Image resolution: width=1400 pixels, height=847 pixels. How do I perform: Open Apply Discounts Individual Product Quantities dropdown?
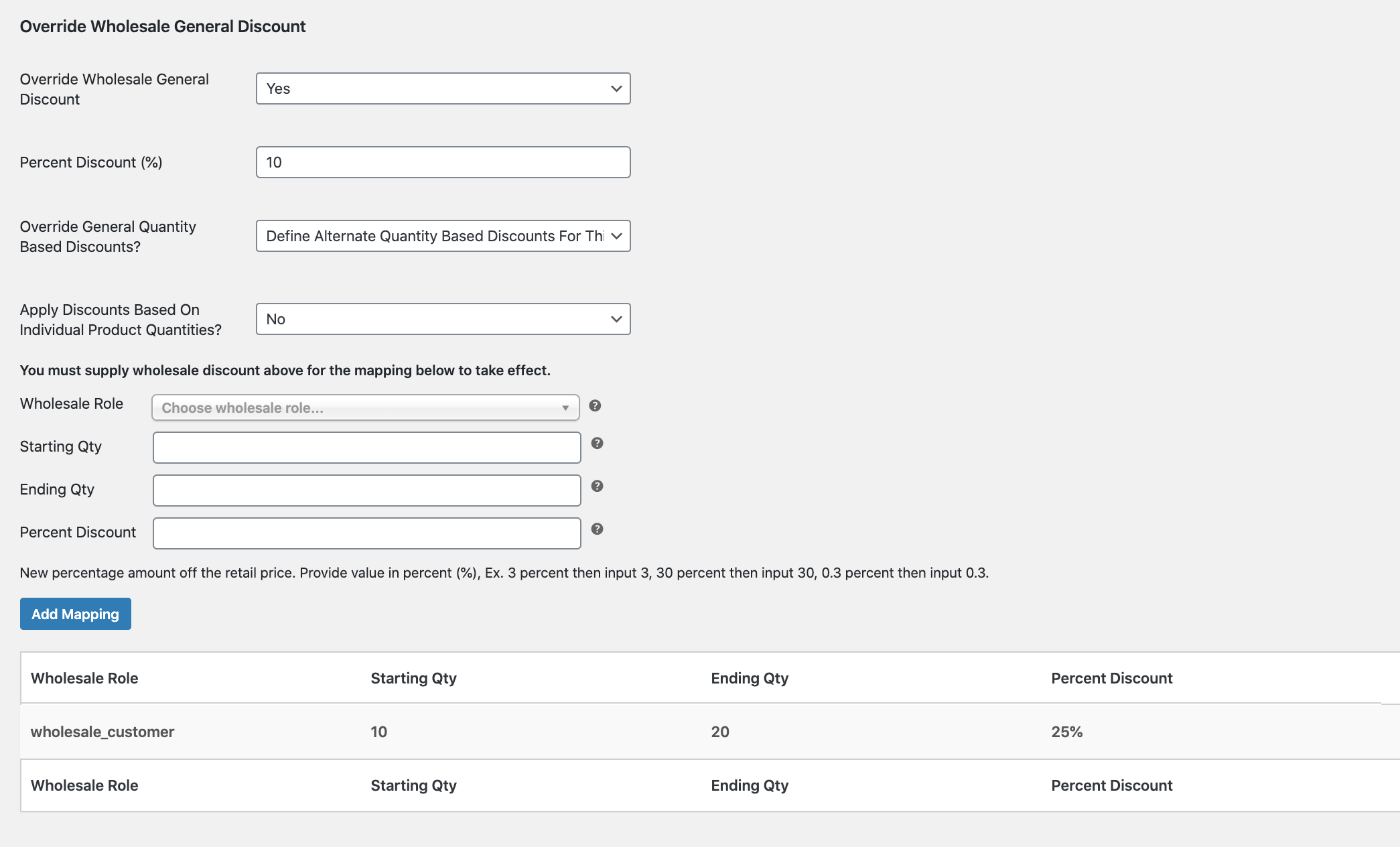(443, 319)
